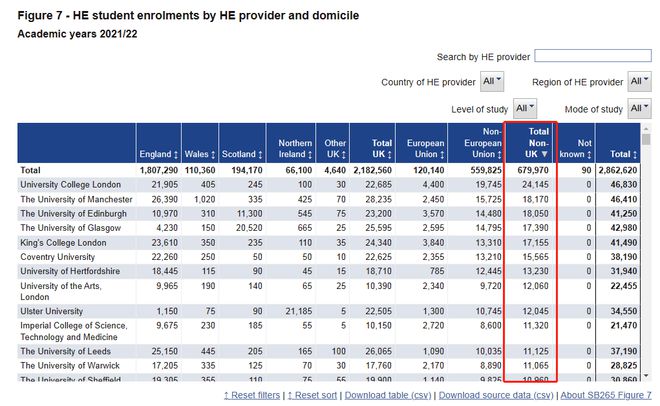The width and height of the screenshot is (660, 406).
Task: Select University College London row name
Action: pyautogui.click(x=70, y=185)
